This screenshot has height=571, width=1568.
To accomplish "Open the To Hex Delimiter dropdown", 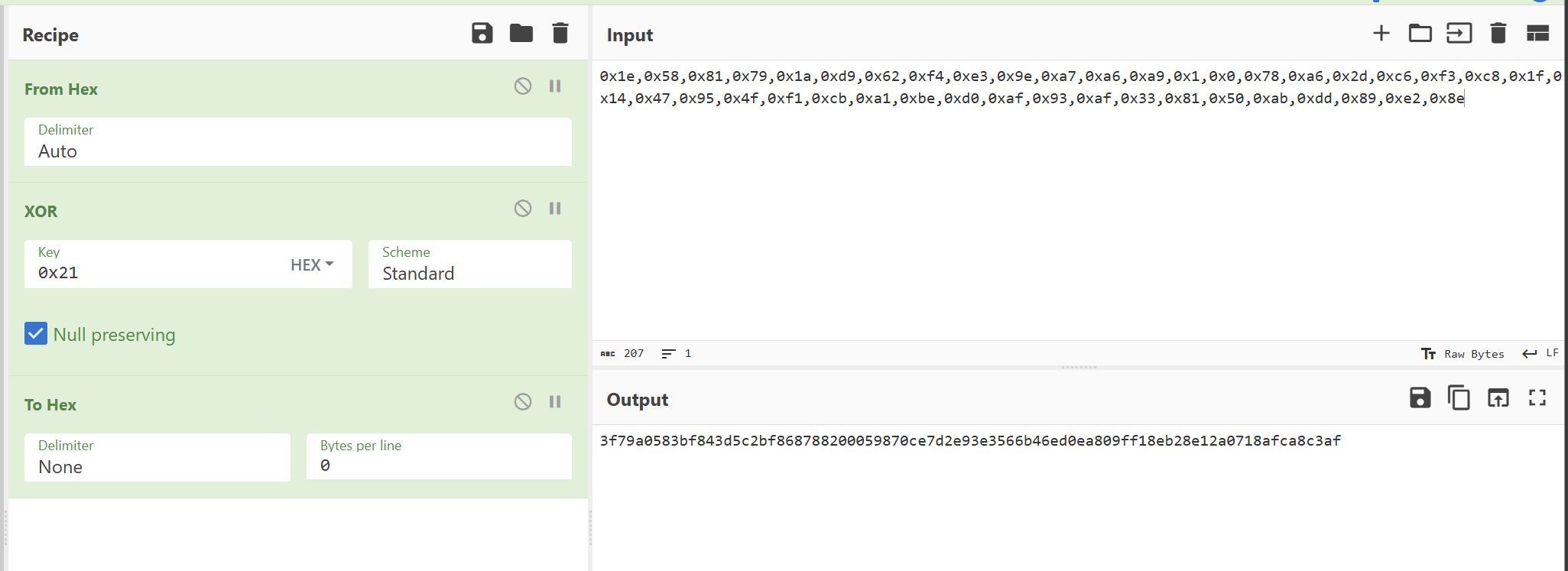I will click(x=157, y=457).
